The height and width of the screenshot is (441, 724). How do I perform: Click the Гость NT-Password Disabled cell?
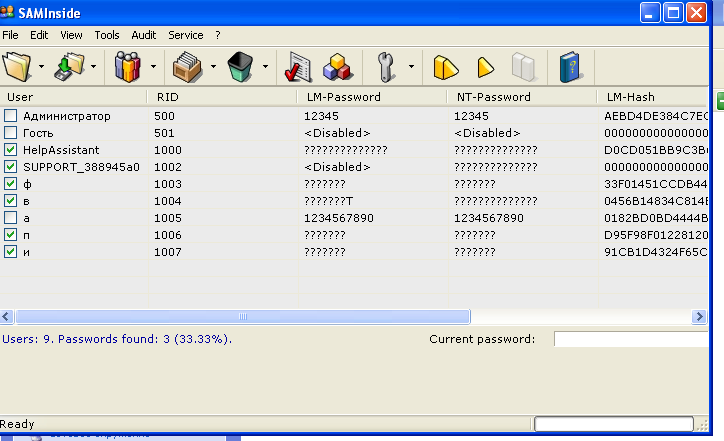487,133
